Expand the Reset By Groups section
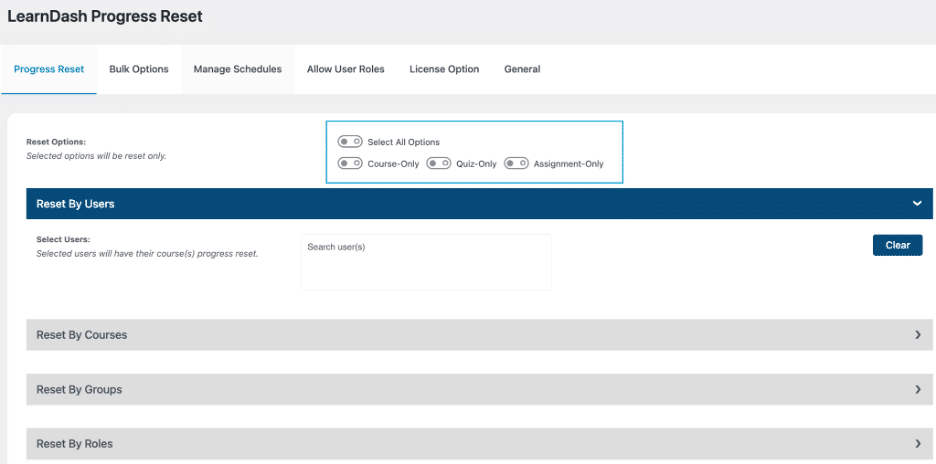The image size is (936, 464). click(x=479, y=389)
